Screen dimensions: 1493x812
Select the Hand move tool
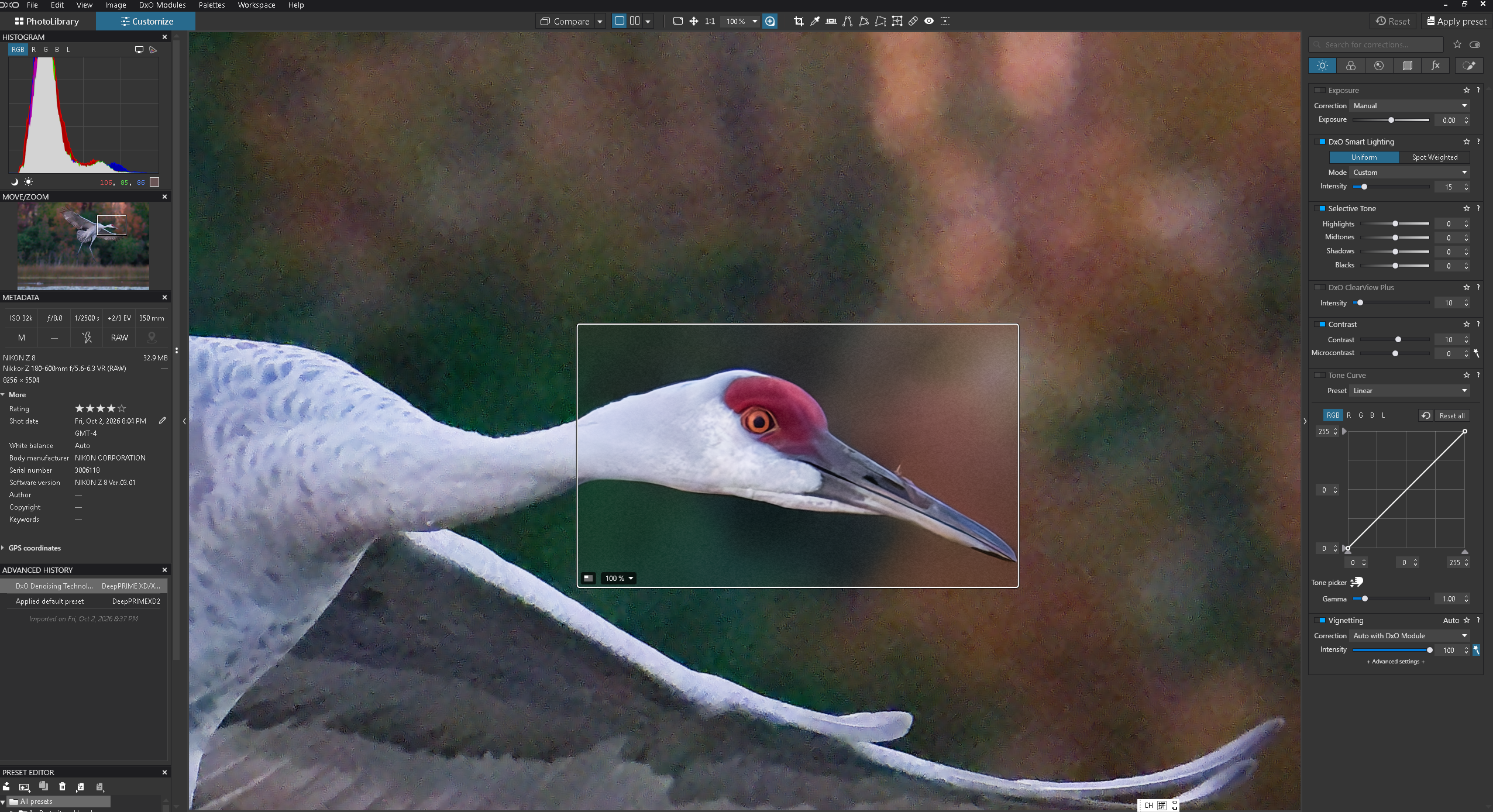click(x=694, y=21)
